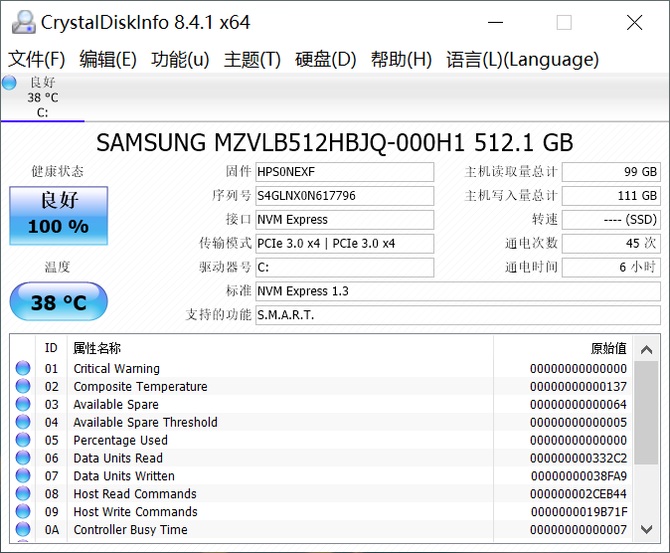
Task: Open the 帮助(H) menu
Action: click(x=401, y=59)
